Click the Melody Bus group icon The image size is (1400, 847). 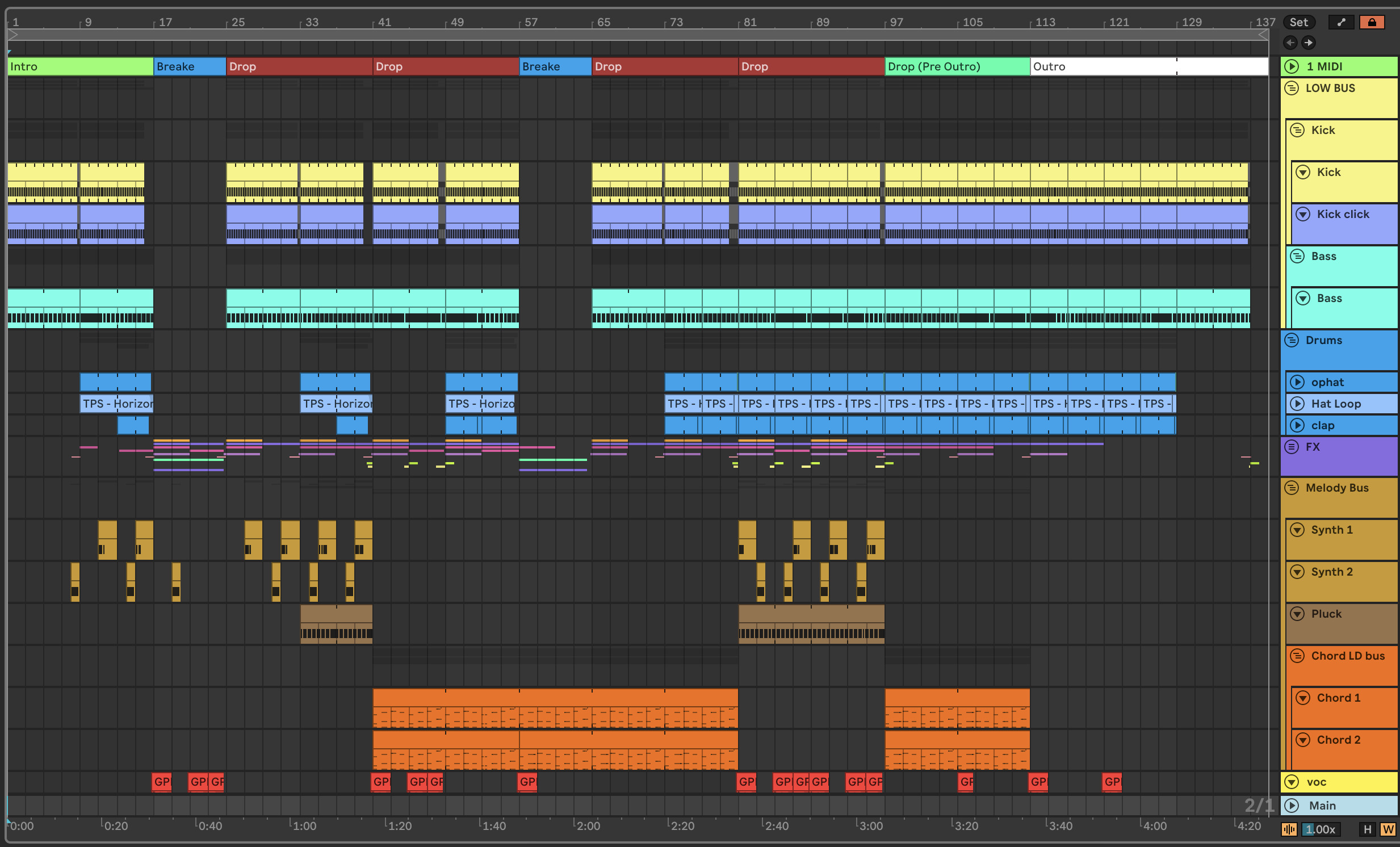pos(1292,488)
